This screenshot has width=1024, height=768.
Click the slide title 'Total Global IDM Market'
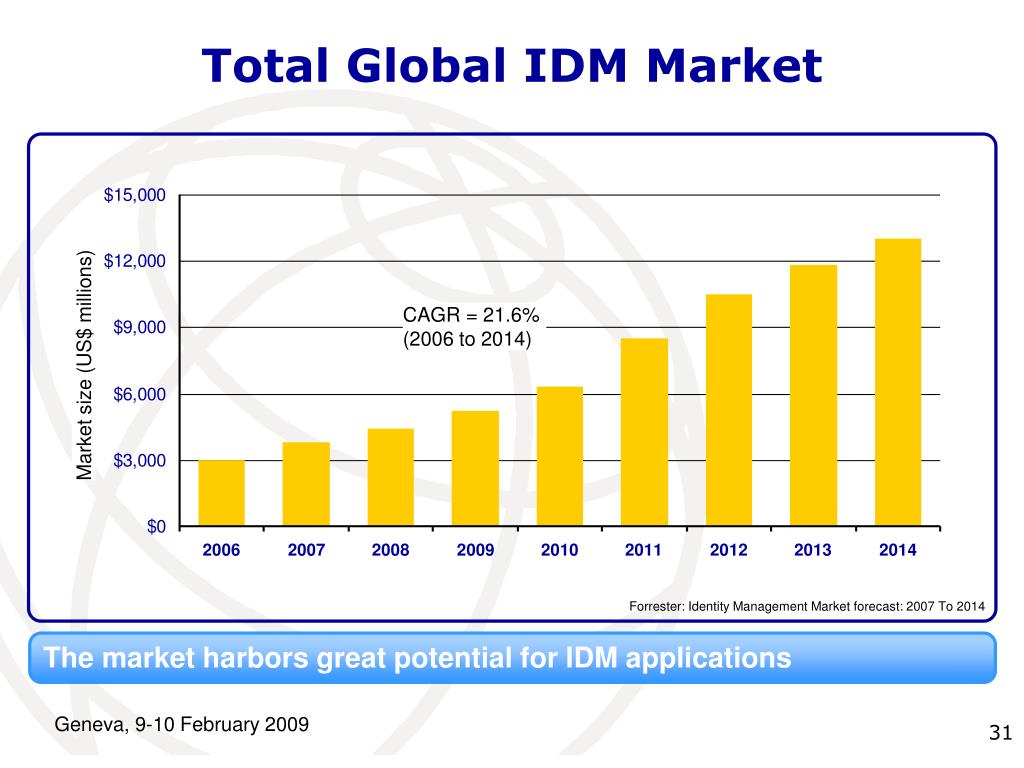(x=511, y=66)
